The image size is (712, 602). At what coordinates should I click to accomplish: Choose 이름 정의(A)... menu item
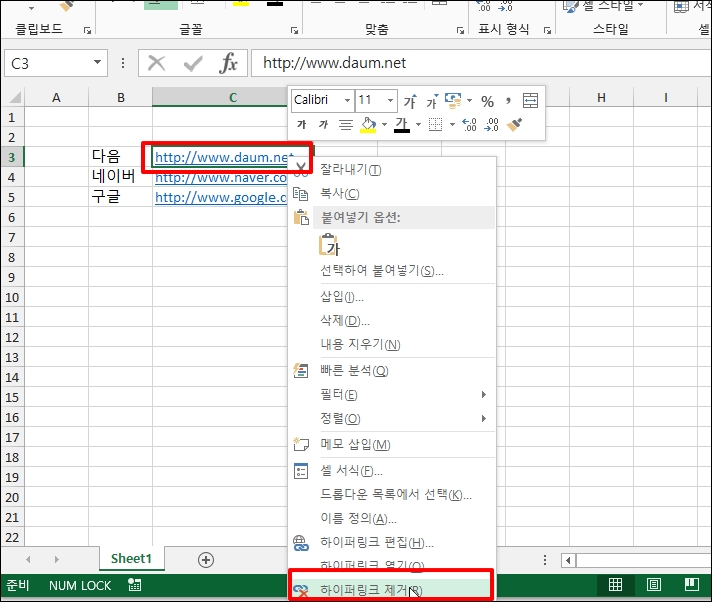(x=392, y=518)
